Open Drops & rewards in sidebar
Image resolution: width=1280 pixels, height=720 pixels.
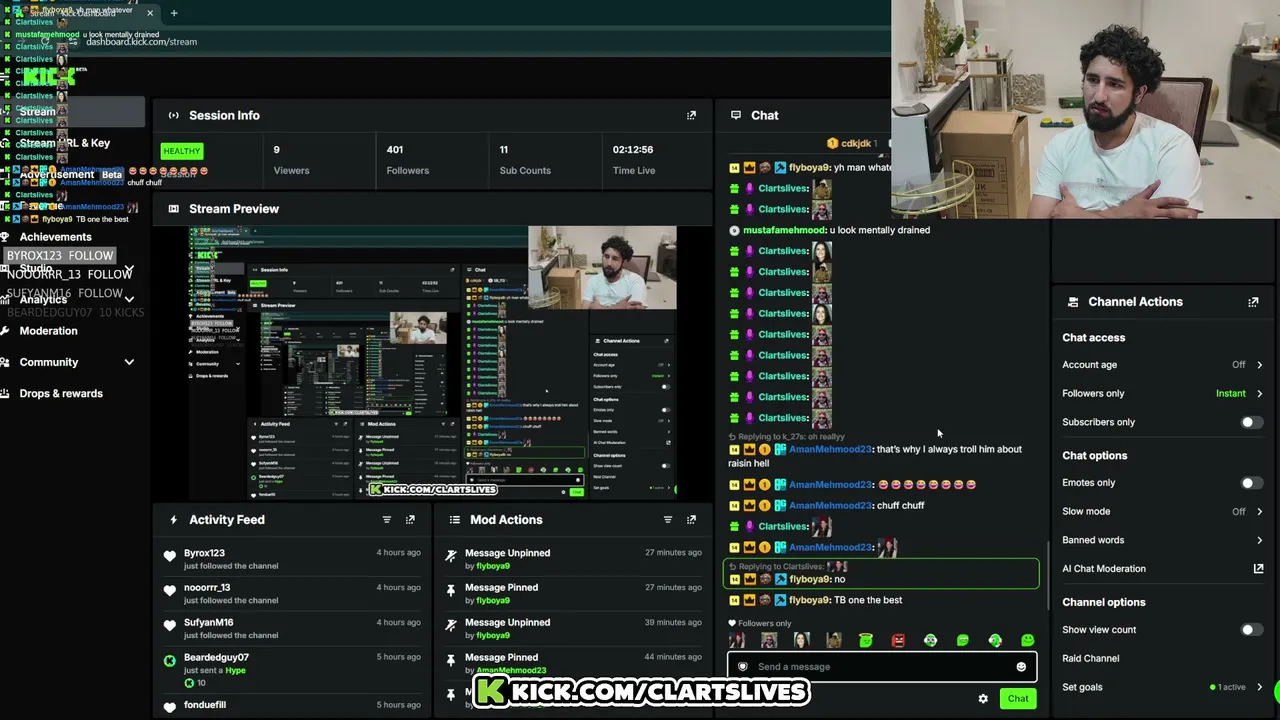[61, 393]
